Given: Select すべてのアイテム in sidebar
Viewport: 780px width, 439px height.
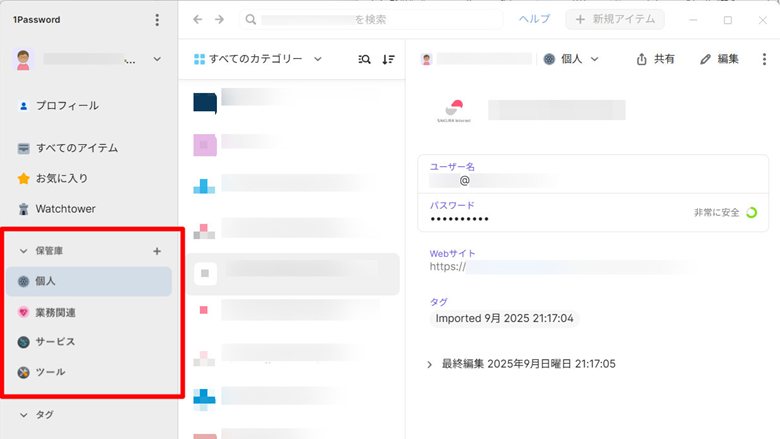Looking at the screenshot, I should 76,148.
